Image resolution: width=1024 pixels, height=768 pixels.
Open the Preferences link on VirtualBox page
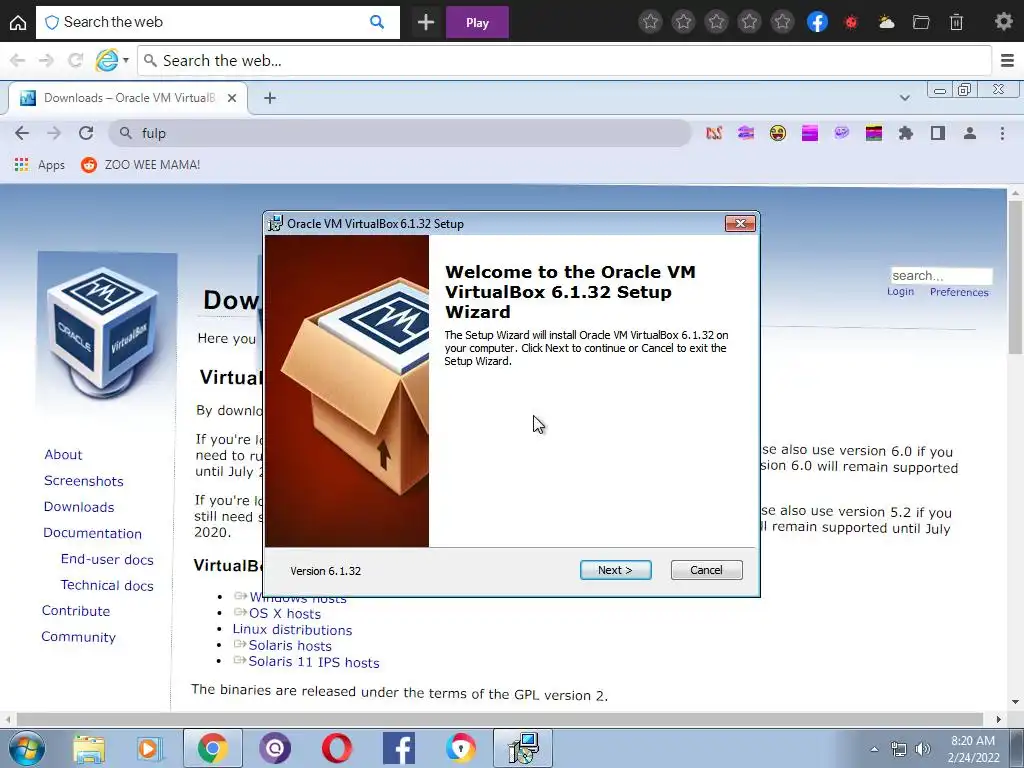click(x=959, y=292)
